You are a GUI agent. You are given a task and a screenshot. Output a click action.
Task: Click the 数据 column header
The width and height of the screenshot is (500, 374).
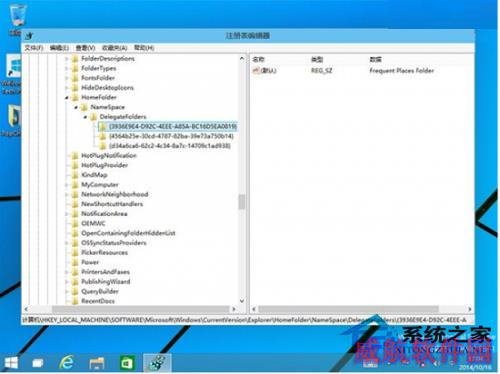click(375, 59)
